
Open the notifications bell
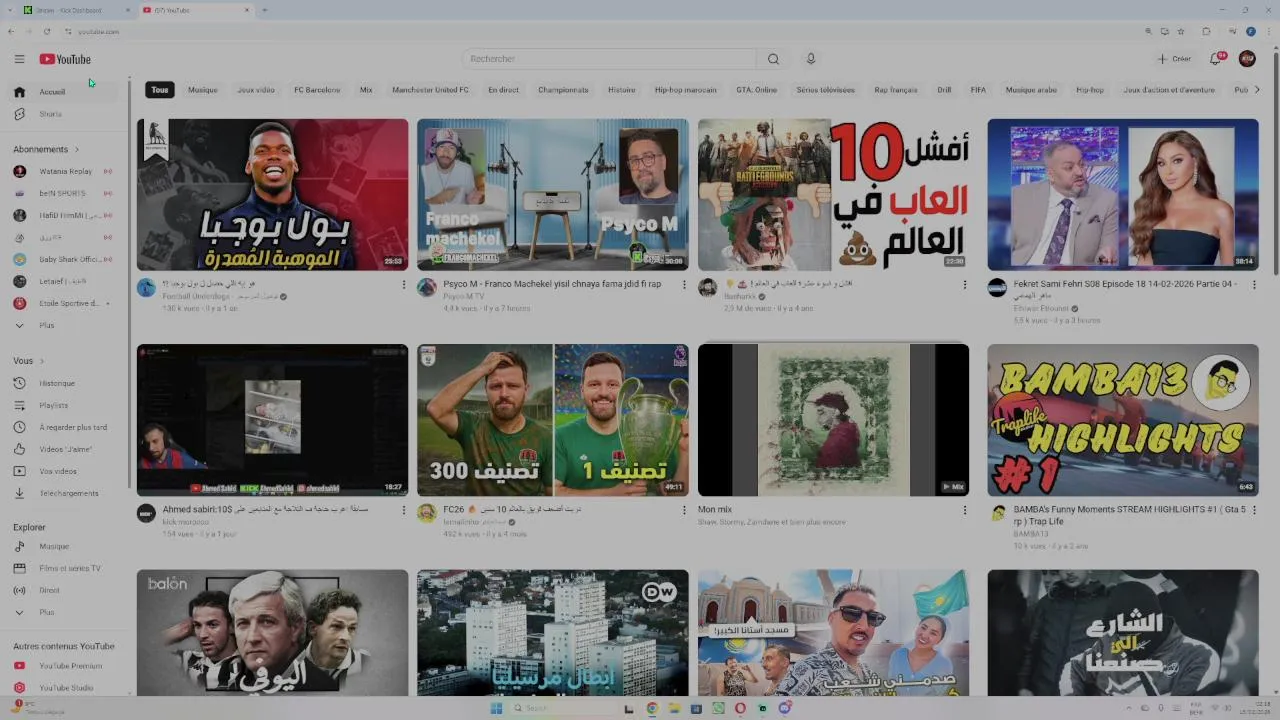click(x=1216, y=59)
